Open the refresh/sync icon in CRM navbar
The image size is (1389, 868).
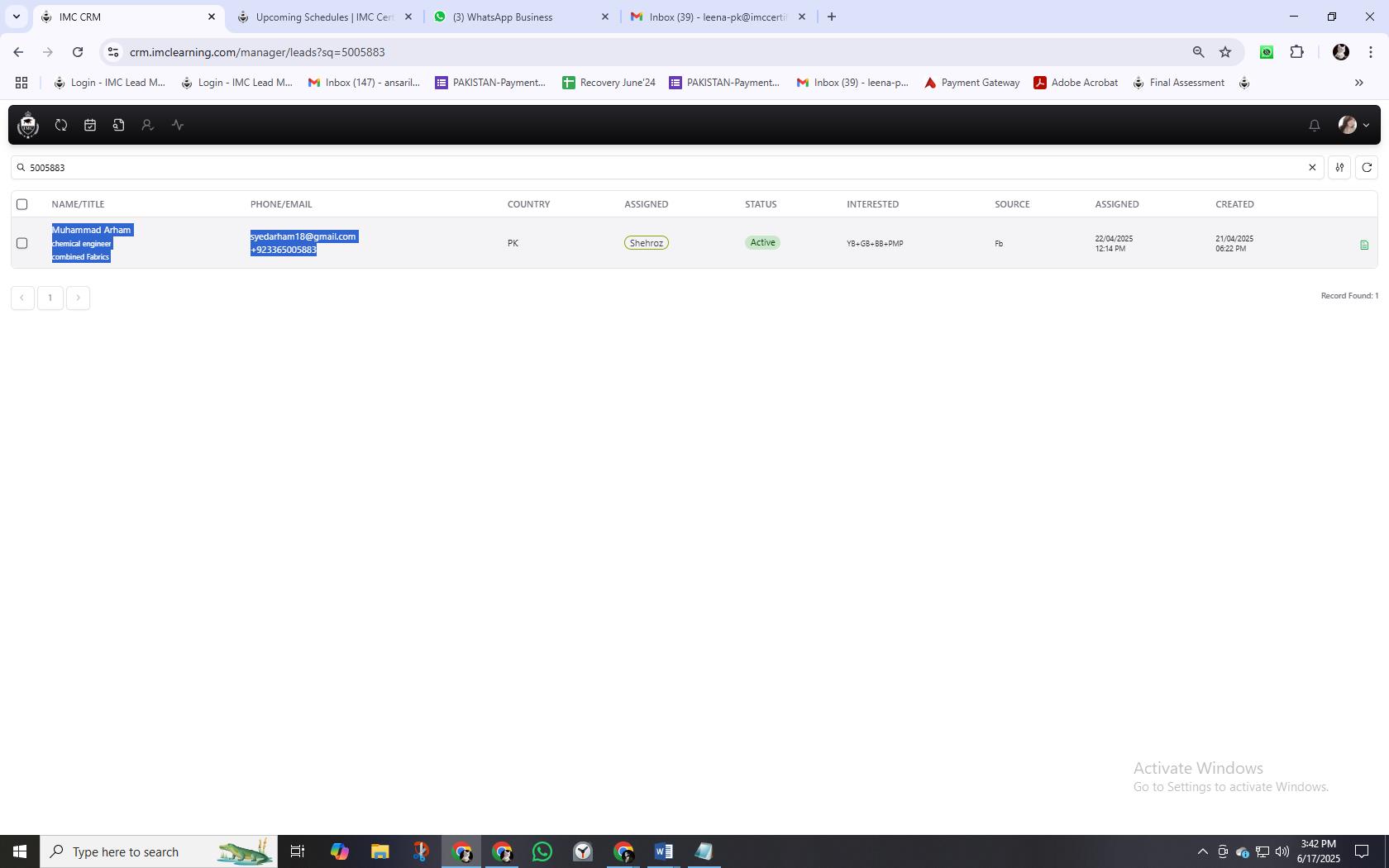coord(61,125)
